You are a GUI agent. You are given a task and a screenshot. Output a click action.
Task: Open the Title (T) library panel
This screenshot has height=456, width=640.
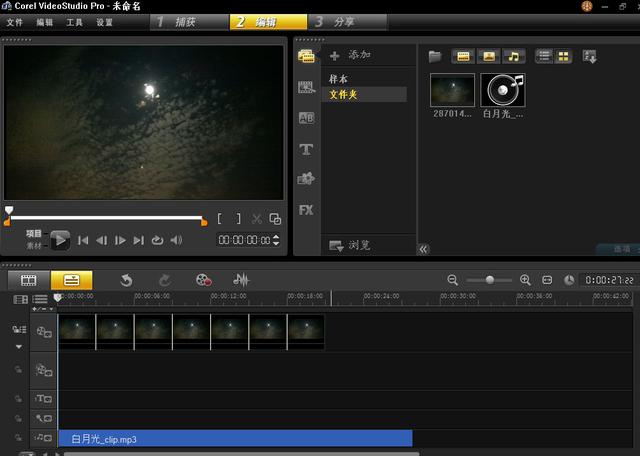click(306, 149)
